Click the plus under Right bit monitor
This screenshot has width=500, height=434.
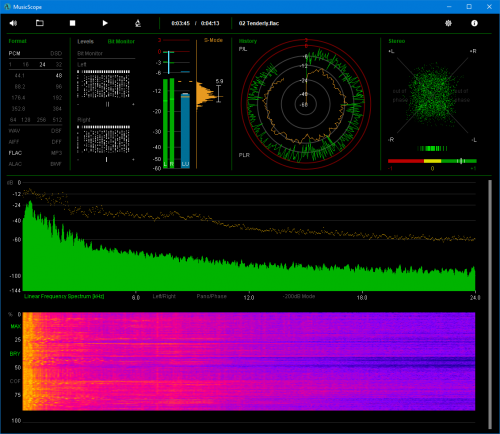pyautogui.click(x=133, y=160)
